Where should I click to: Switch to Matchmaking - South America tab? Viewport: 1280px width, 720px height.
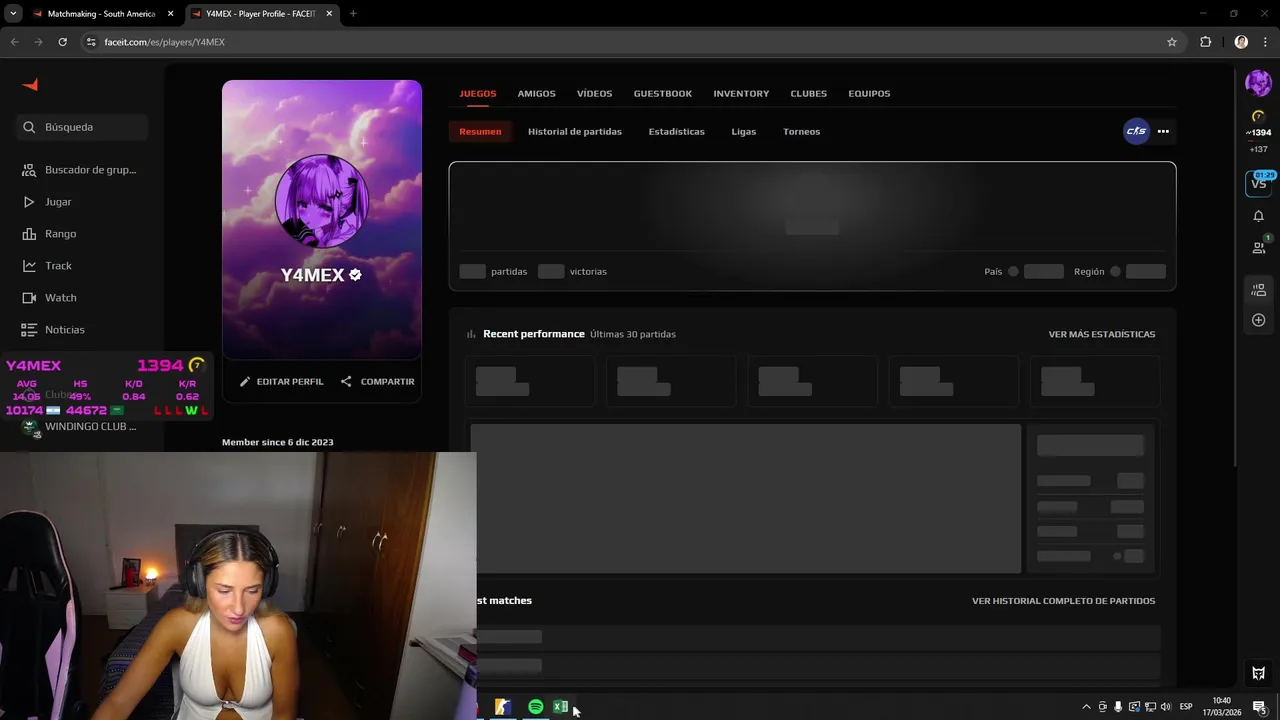(x=103, y=14)
